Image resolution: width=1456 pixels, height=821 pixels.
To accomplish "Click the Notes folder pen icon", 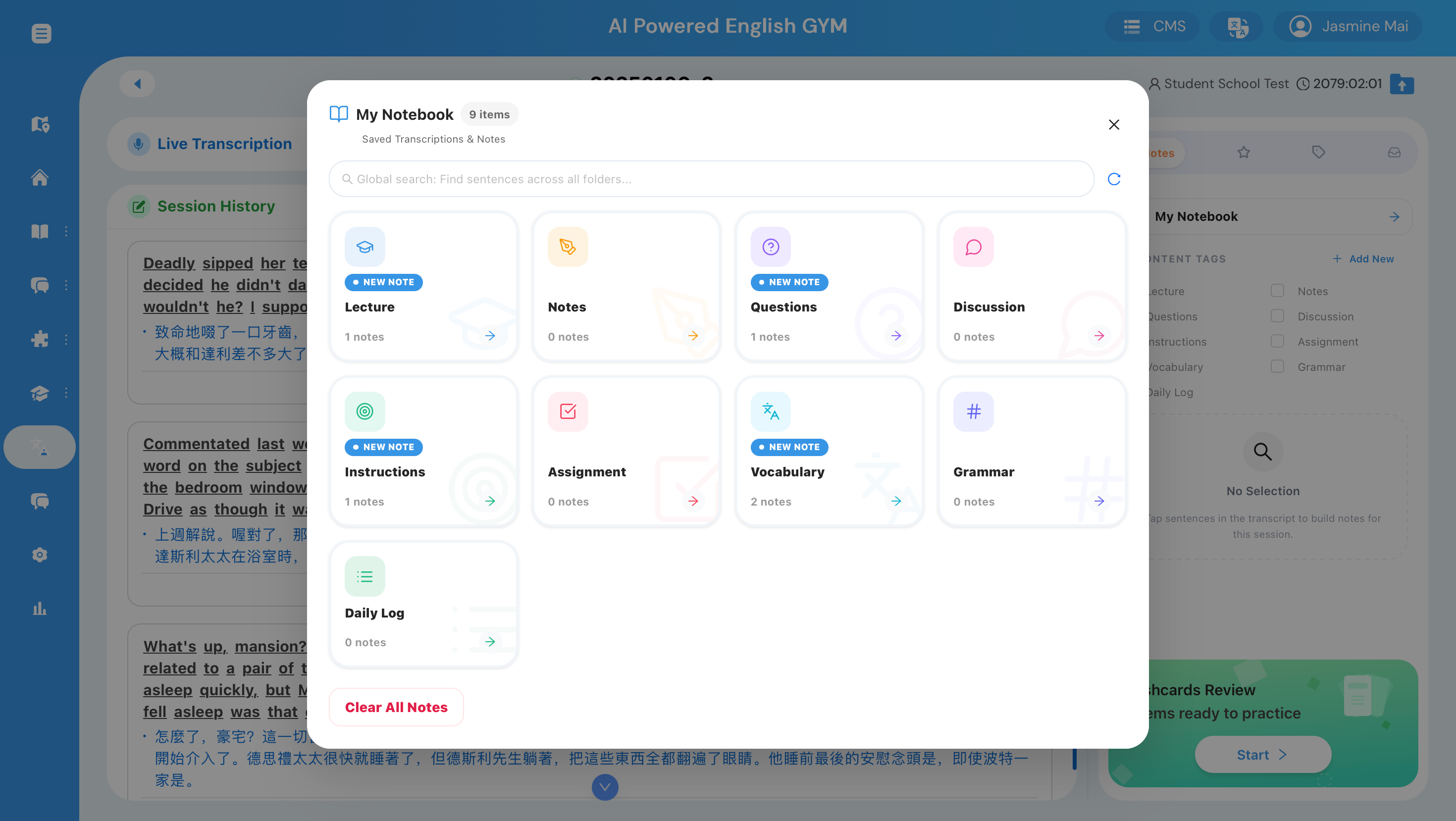I will coord(568,247).
